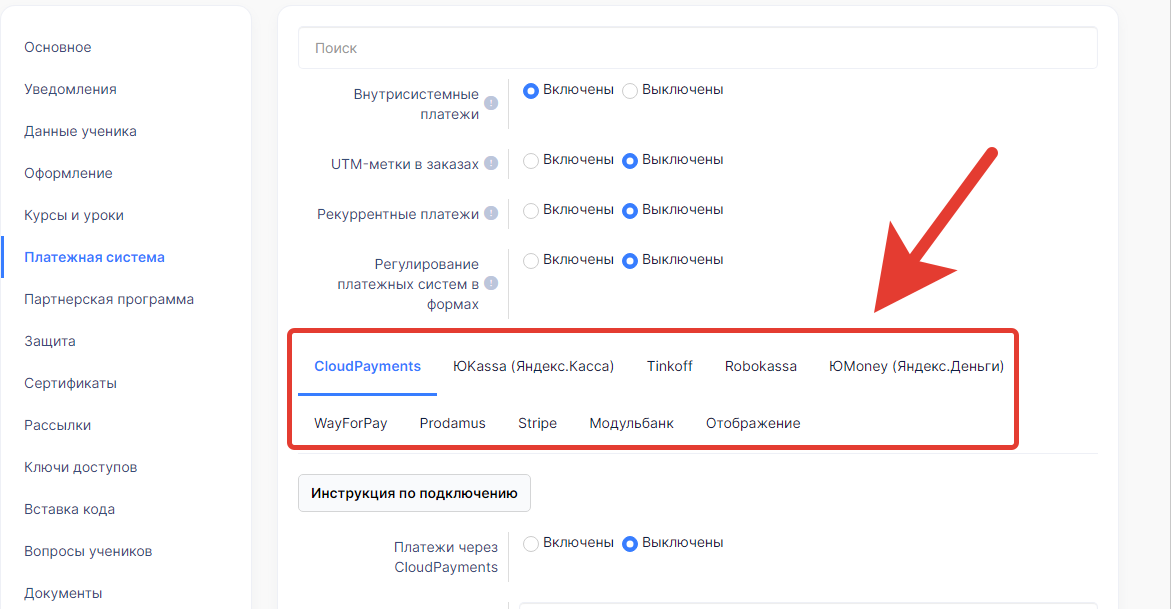Open Вопросы учеников section

pyautogui.click(x=88, y=551)
